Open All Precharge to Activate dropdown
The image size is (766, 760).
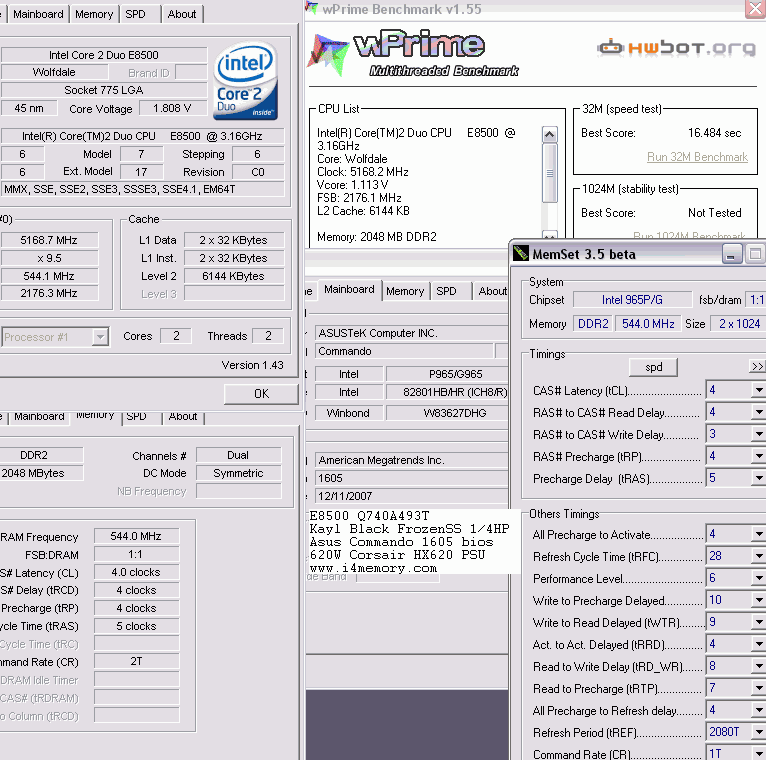(x=759, y=534)
